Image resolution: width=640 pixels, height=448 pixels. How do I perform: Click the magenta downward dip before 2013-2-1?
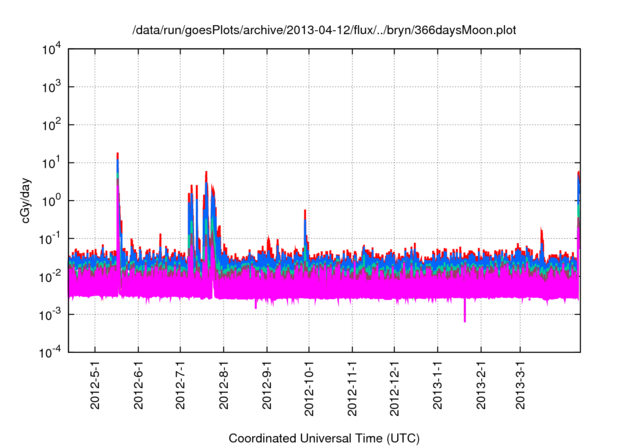[x=465, y=316]
